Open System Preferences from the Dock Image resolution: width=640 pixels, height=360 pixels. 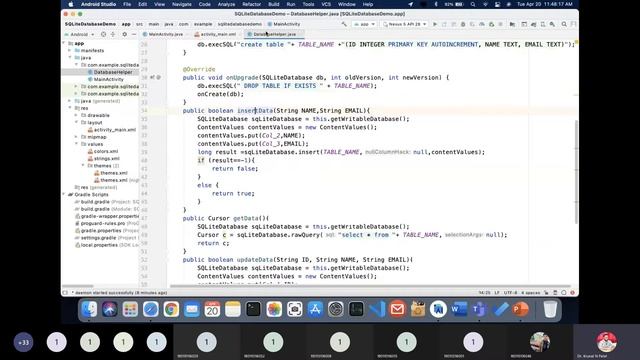pyautogui.click(x=336, y=309)
